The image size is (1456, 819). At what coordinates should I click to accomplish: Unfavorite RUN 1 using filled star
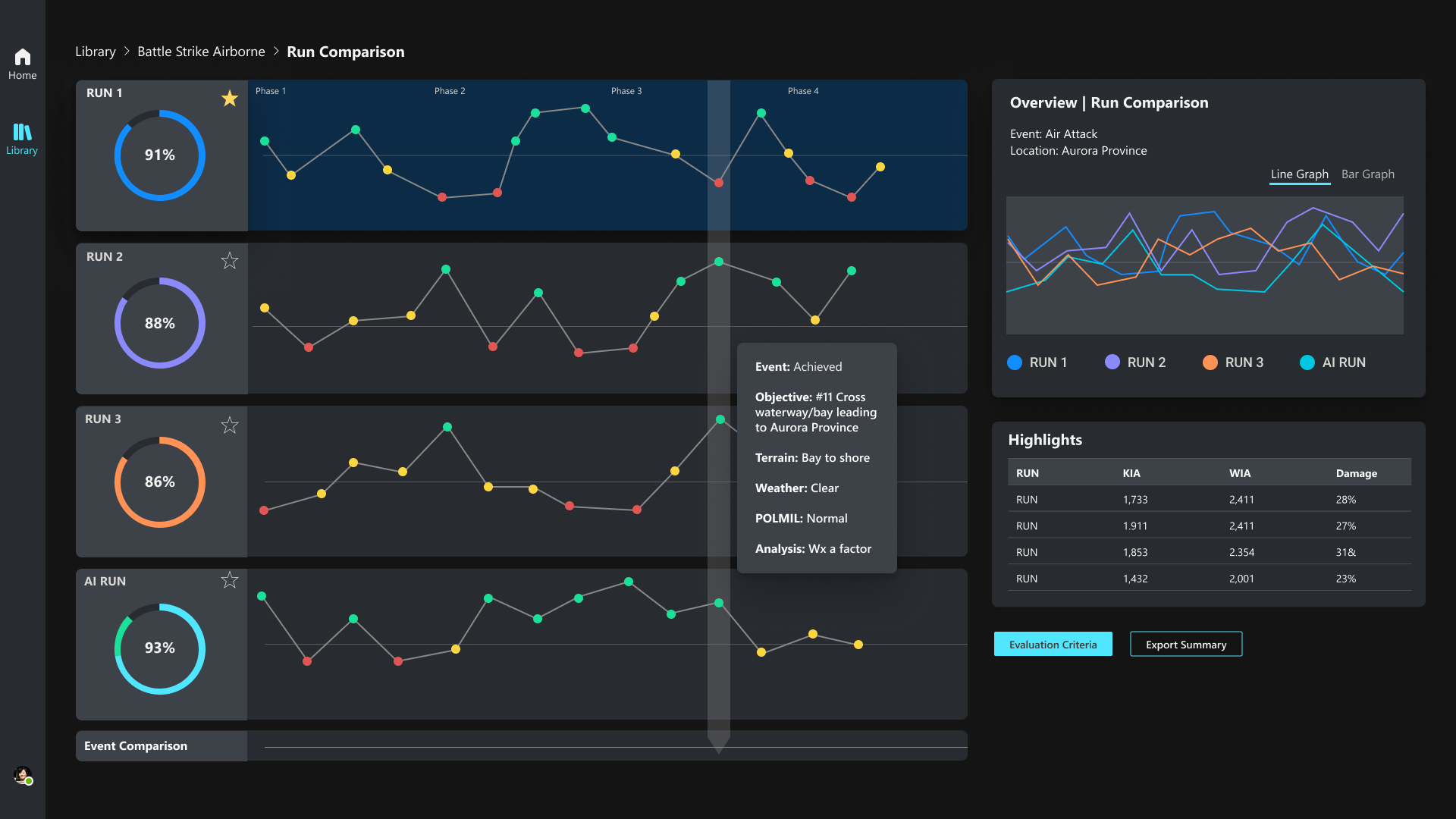(230, 99)
